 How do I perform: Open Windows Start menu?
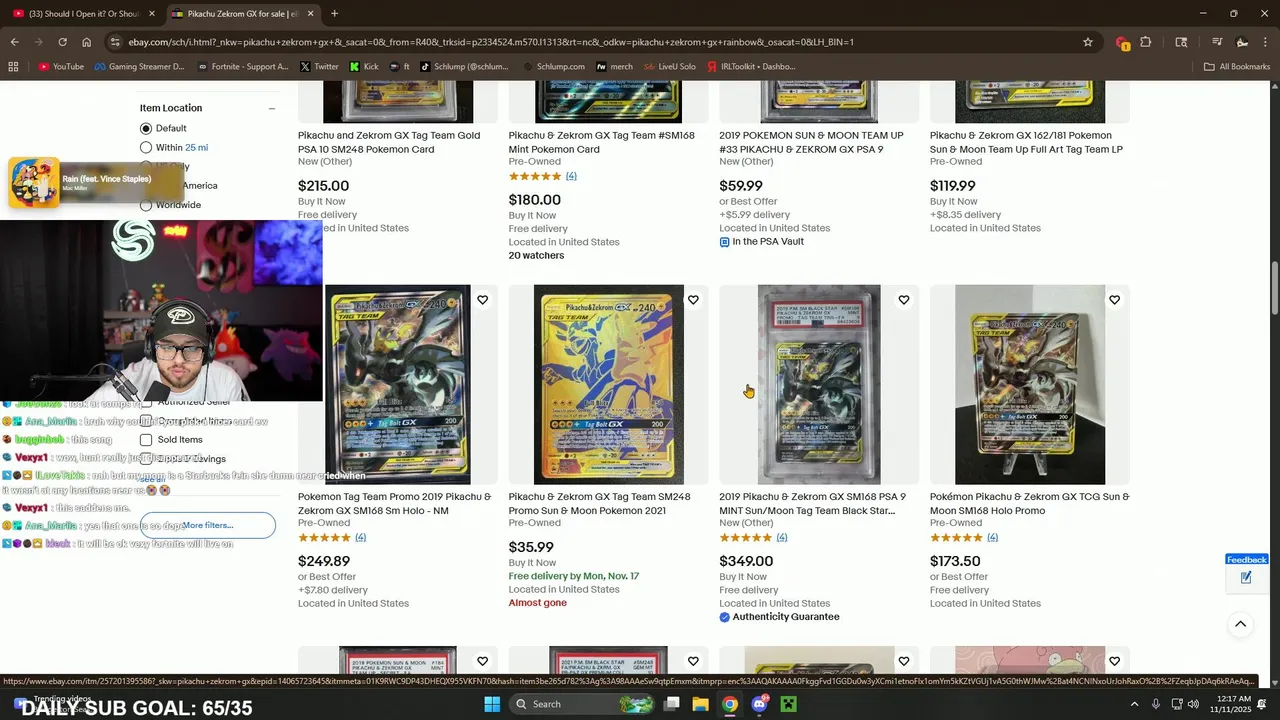point(491,704)
